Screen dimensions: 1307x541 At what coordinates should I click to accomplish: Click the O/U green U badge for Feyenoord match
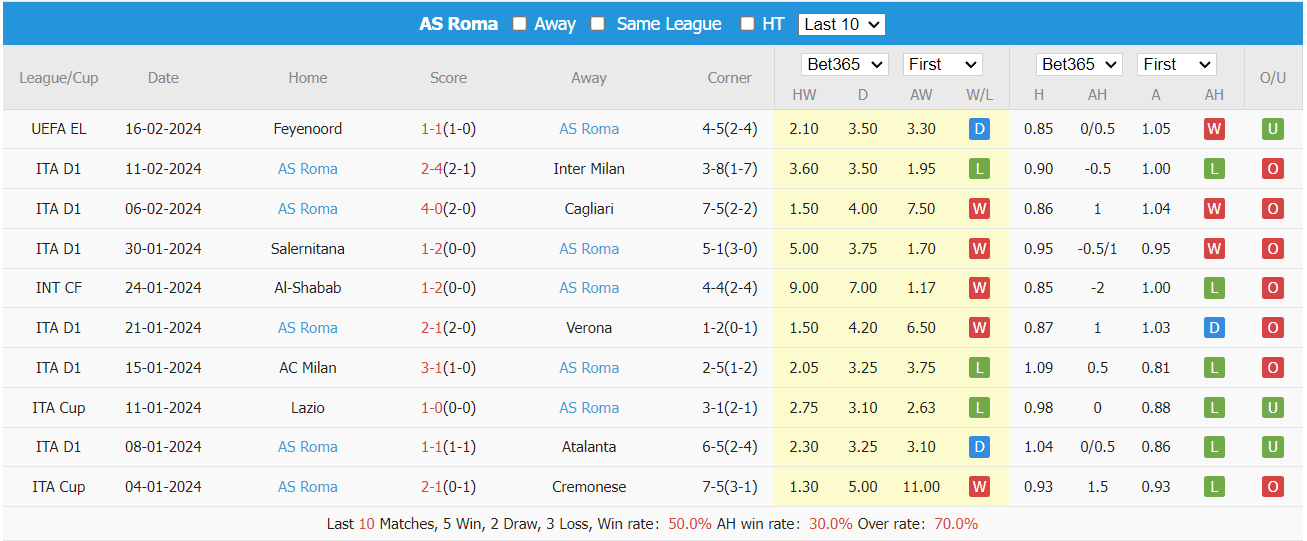(1272, 129)
